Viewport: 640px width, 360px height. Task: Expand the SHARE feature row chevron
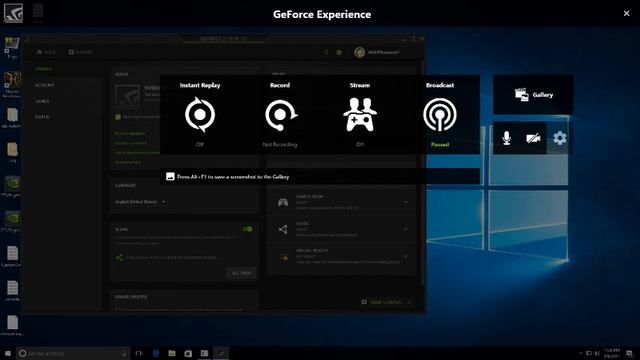[x=405, y=229]
